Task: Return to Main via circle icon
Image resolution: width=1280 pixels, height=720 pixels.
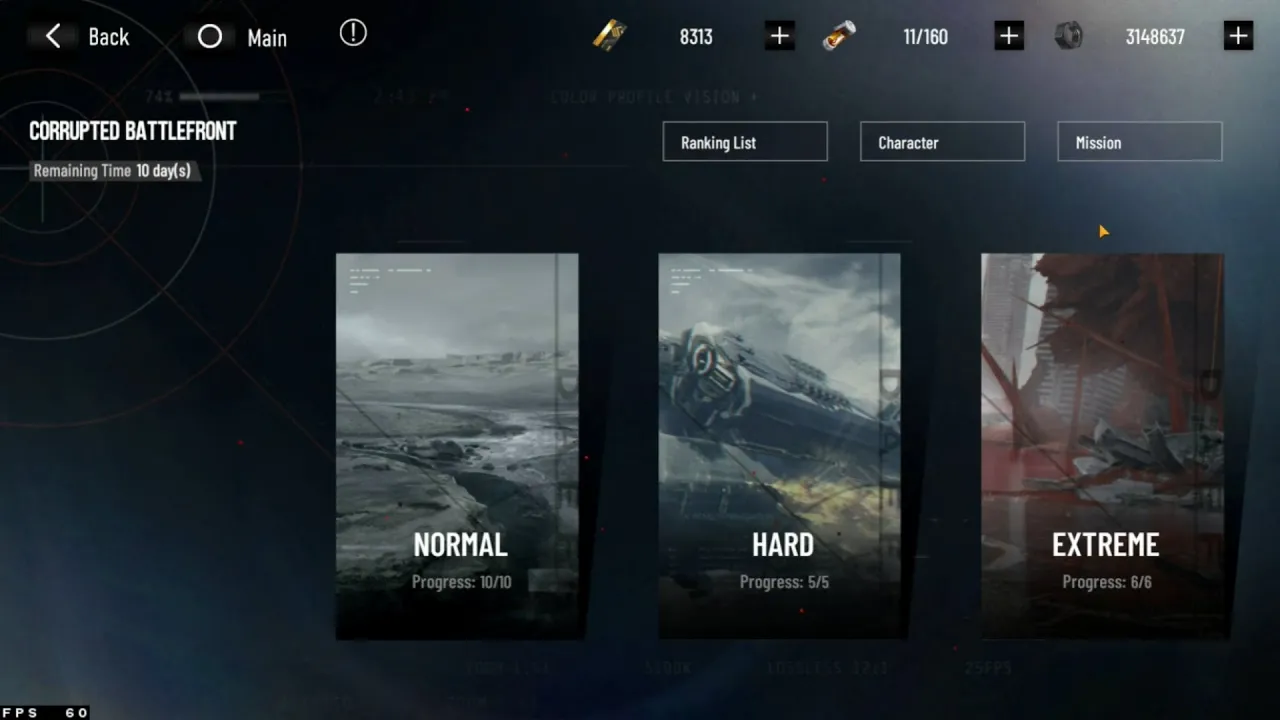Action: click(x=210, y=37)
